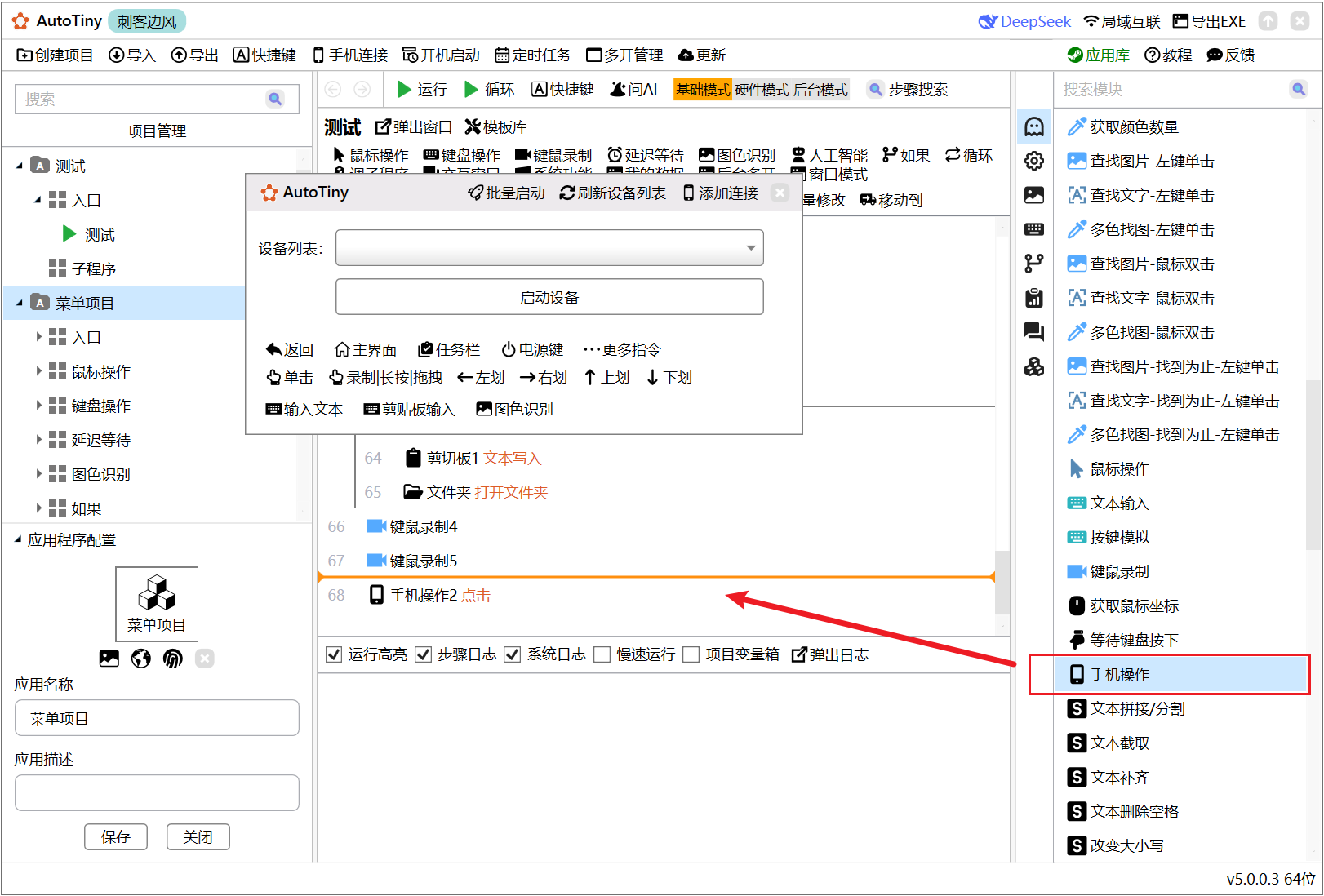This screenshot has width=1324, height=896.
Task: Click 刷新设备列表 refresh device list
Action: point(612,193)
